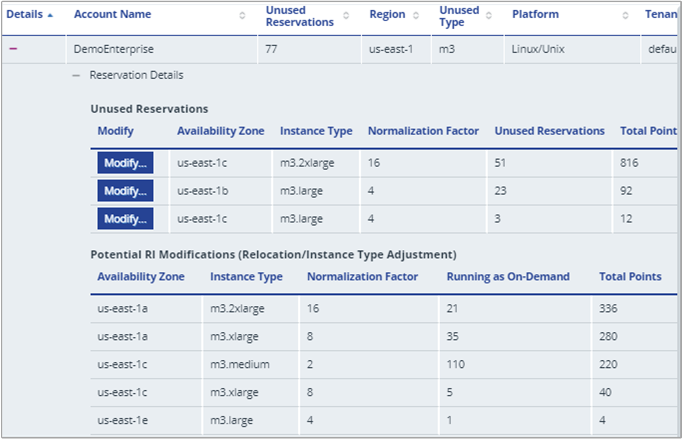Click Modify for us-east-1c m3.large reservation
Viewport: 683px width, 439px height.
click(125, 219)
